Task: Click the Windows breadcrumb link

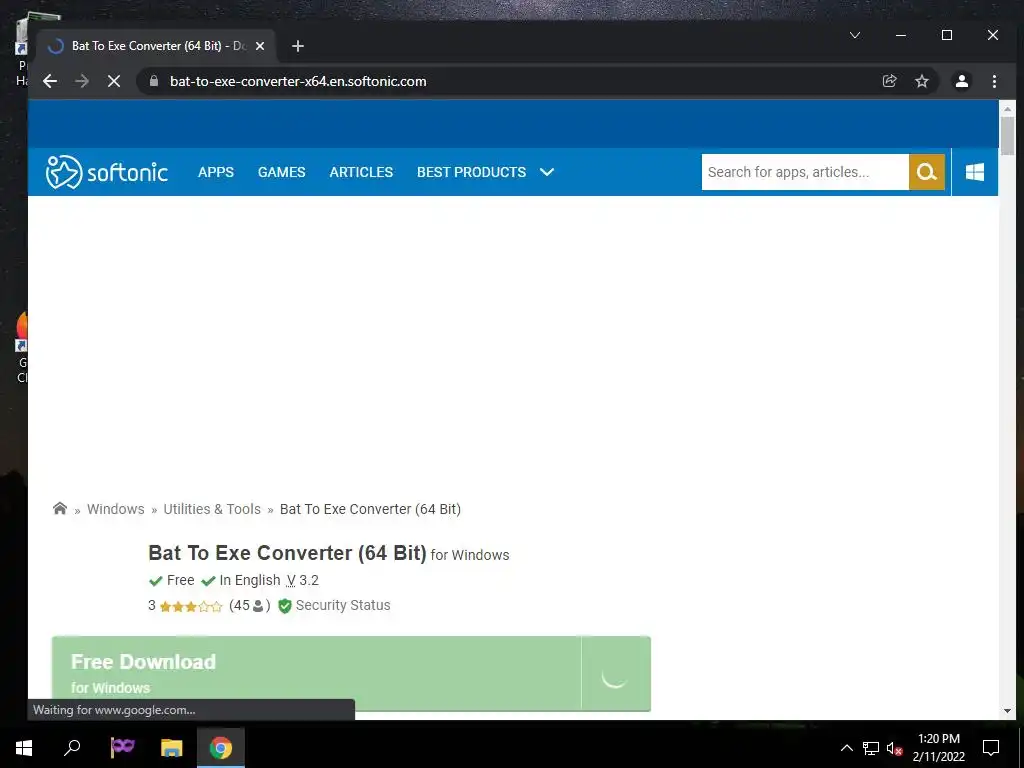Action: click(116, 509)
